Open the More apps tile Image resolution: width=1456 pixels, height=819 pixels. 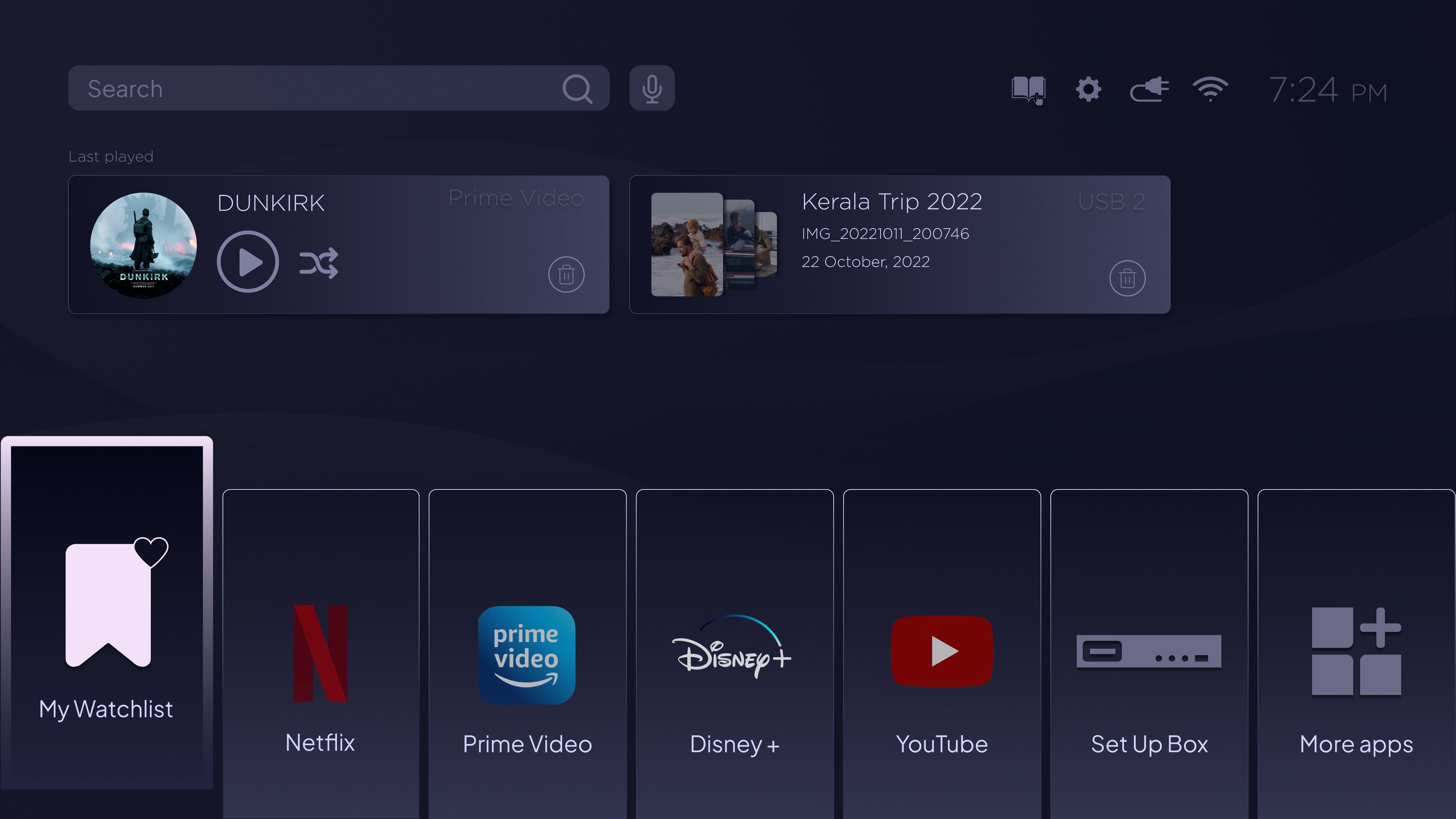point(1356,654)
